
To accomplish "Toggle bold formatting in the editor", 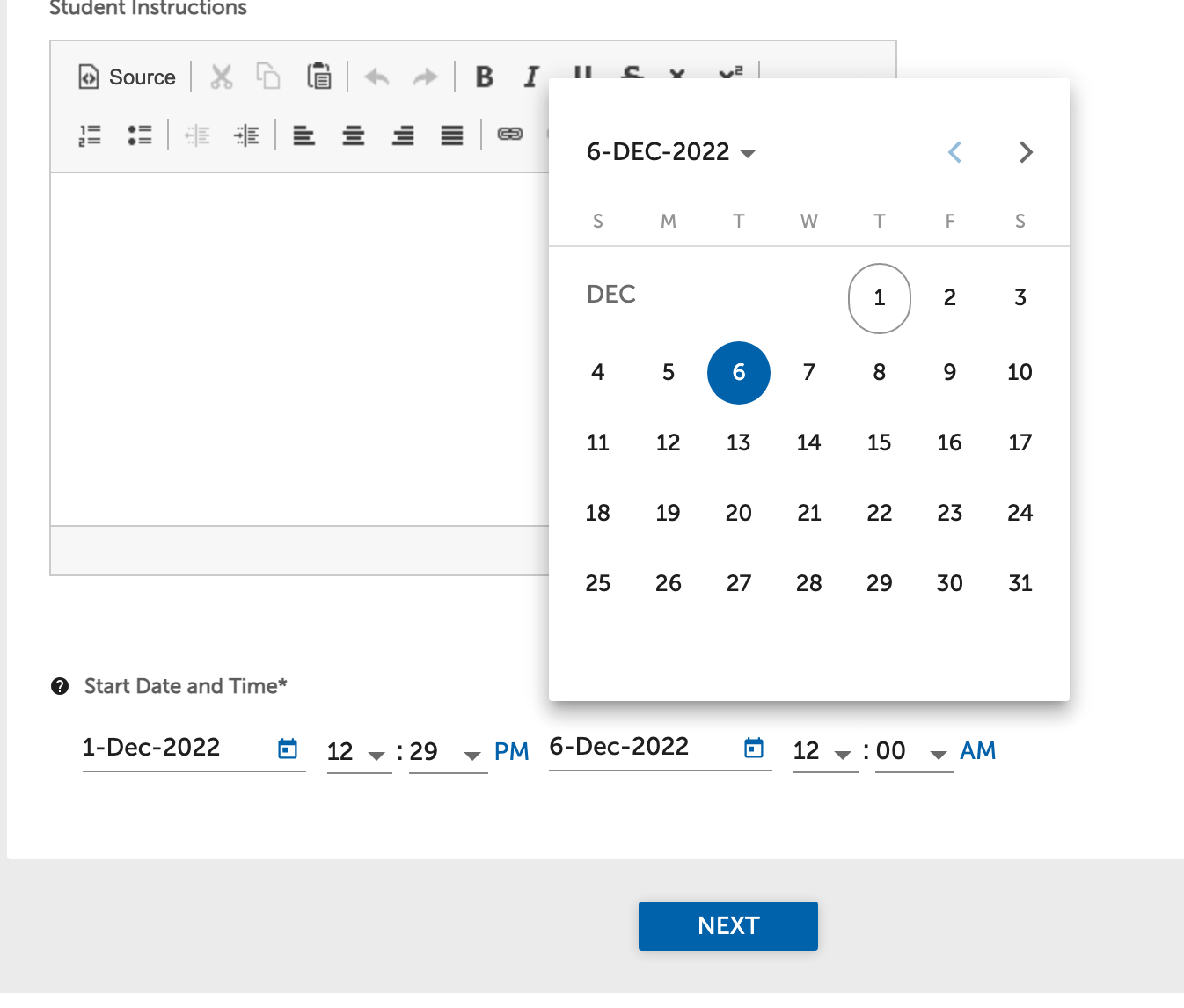I will [483, 77].
